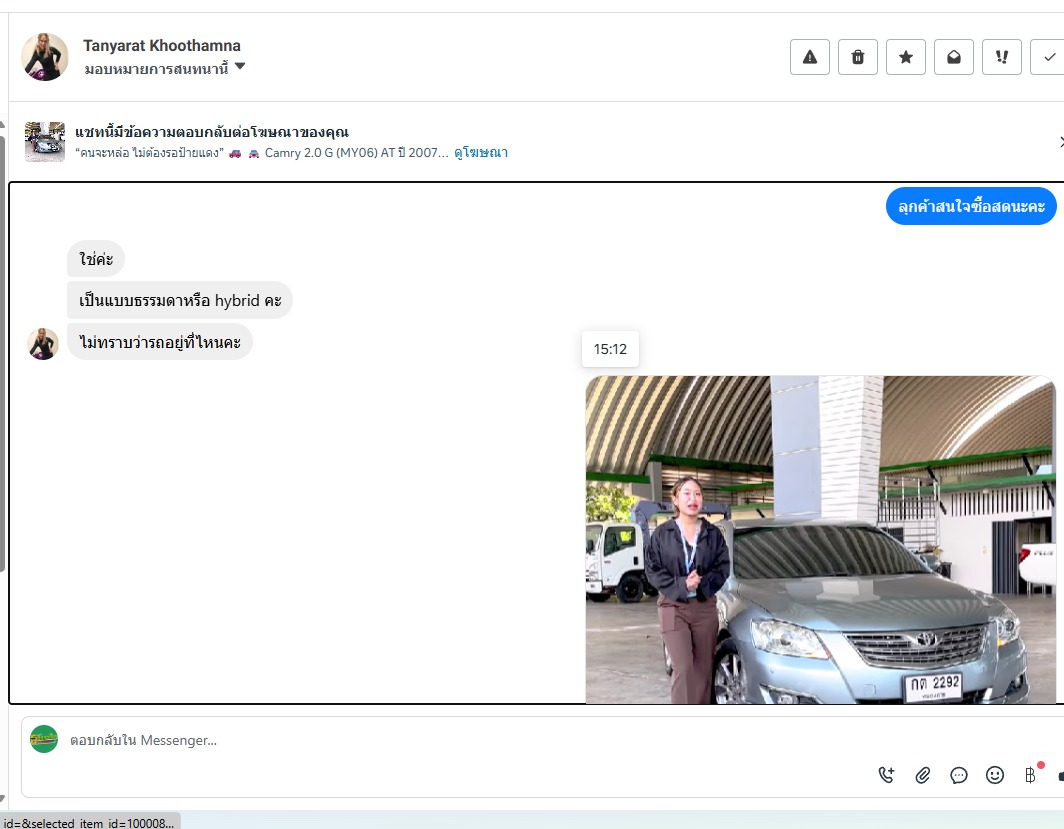1064x829 pixels.
Task: Select the ใช่ค่ะ message bubble
Action: click(96, 258)
